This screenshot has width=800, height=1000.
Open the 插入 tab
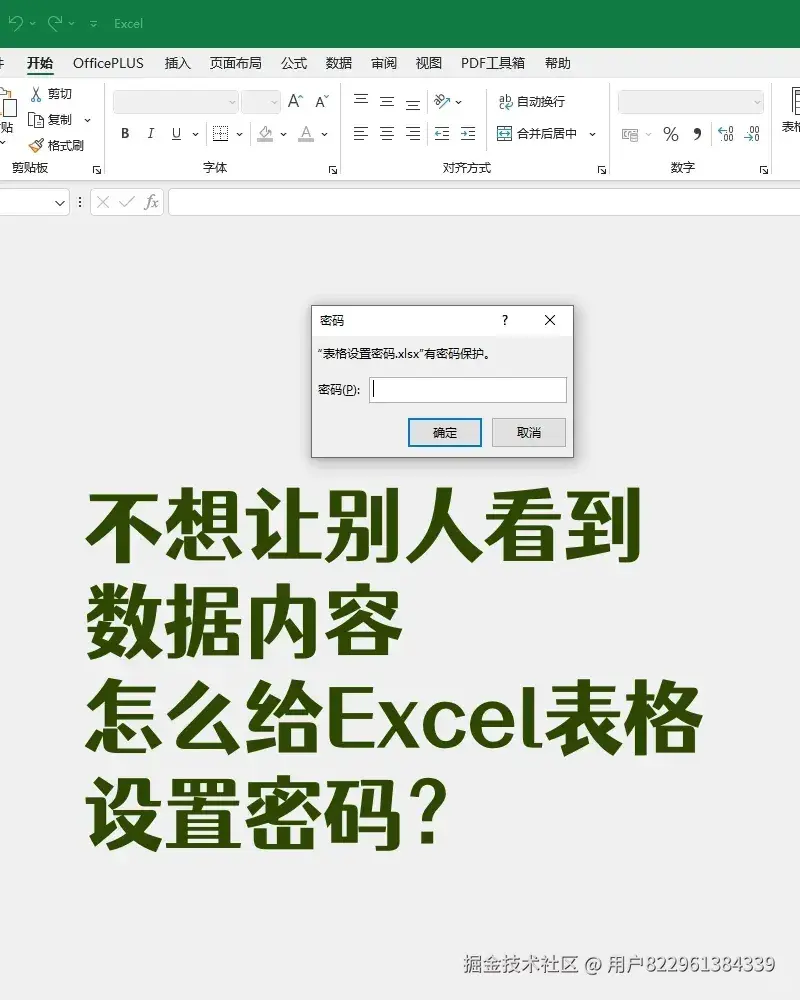[177, 63]
